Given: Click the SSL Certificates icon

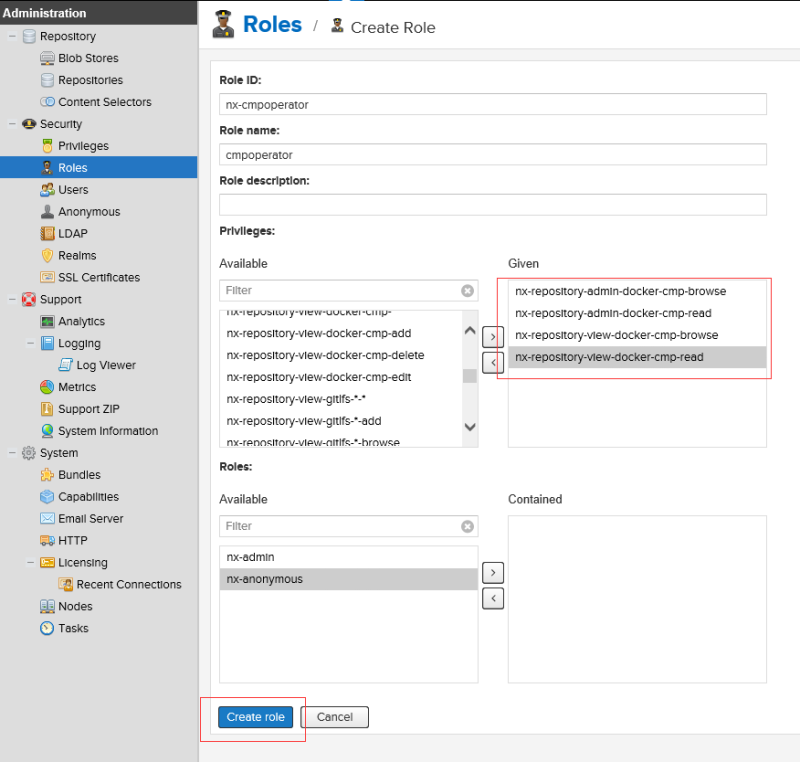Looking at the screenshot, I should [47, 278].
